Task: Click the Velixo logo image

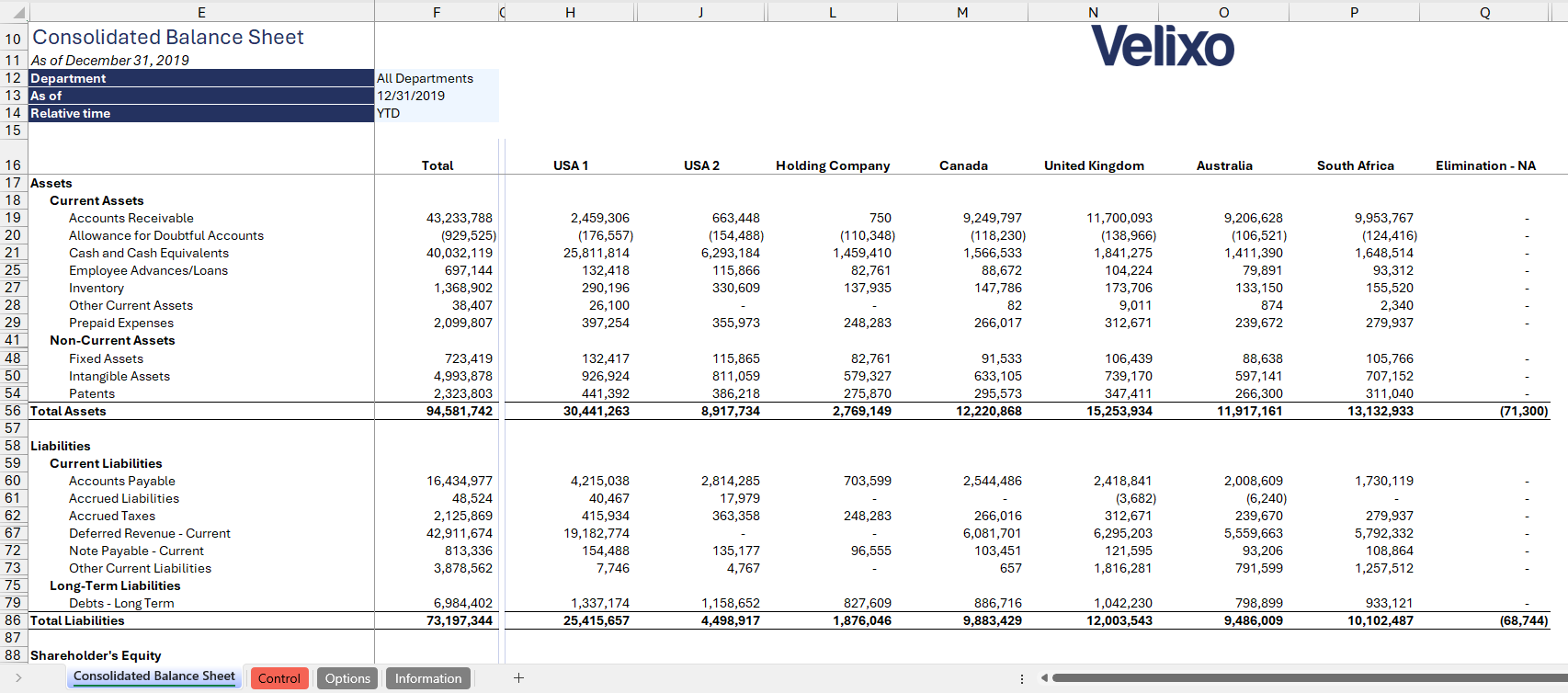Action: click(1162, 46)
